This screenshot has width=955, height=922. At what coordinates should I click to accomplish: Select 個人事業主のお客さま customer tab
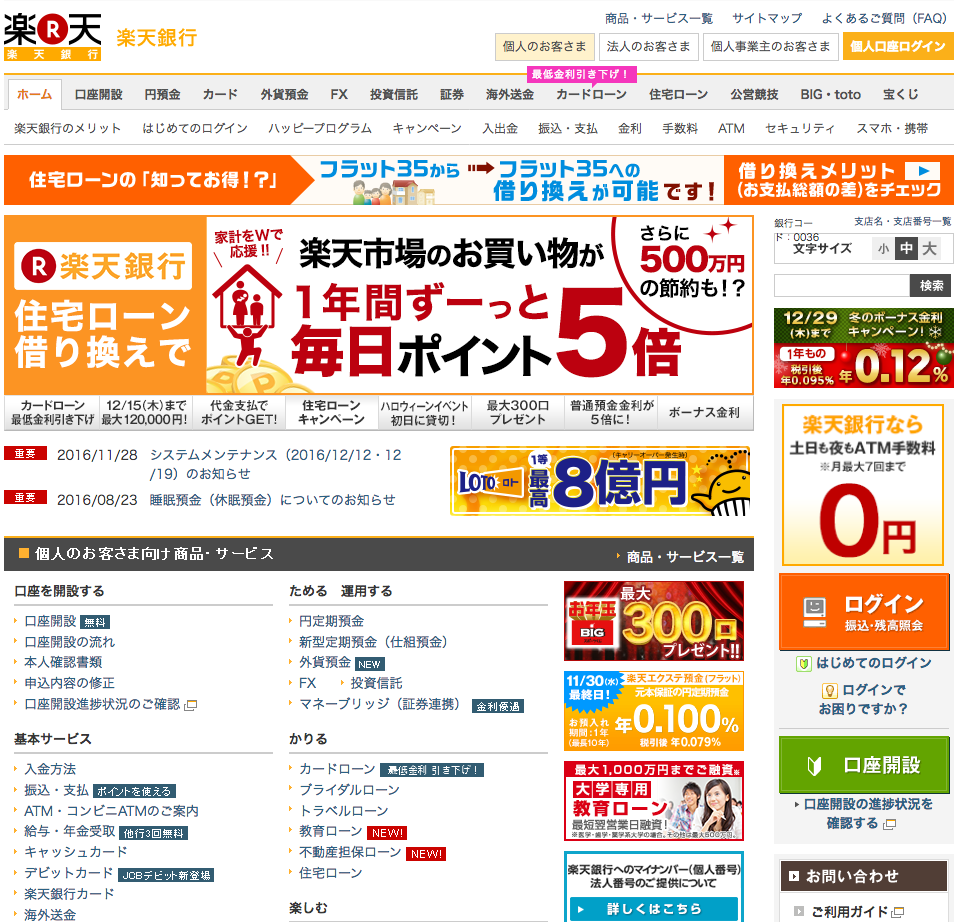[x=770, y=46]
